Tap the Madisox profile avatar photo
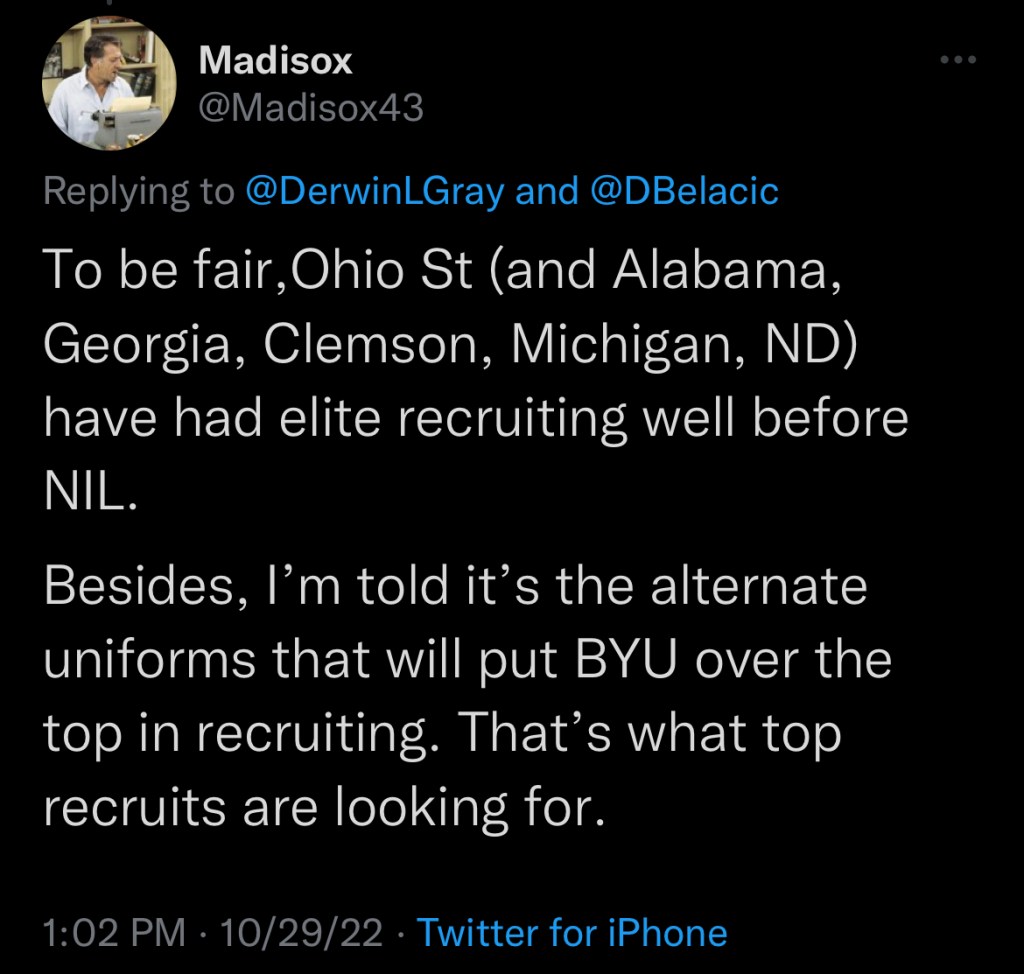1024x974 pixels. point(103,87)
